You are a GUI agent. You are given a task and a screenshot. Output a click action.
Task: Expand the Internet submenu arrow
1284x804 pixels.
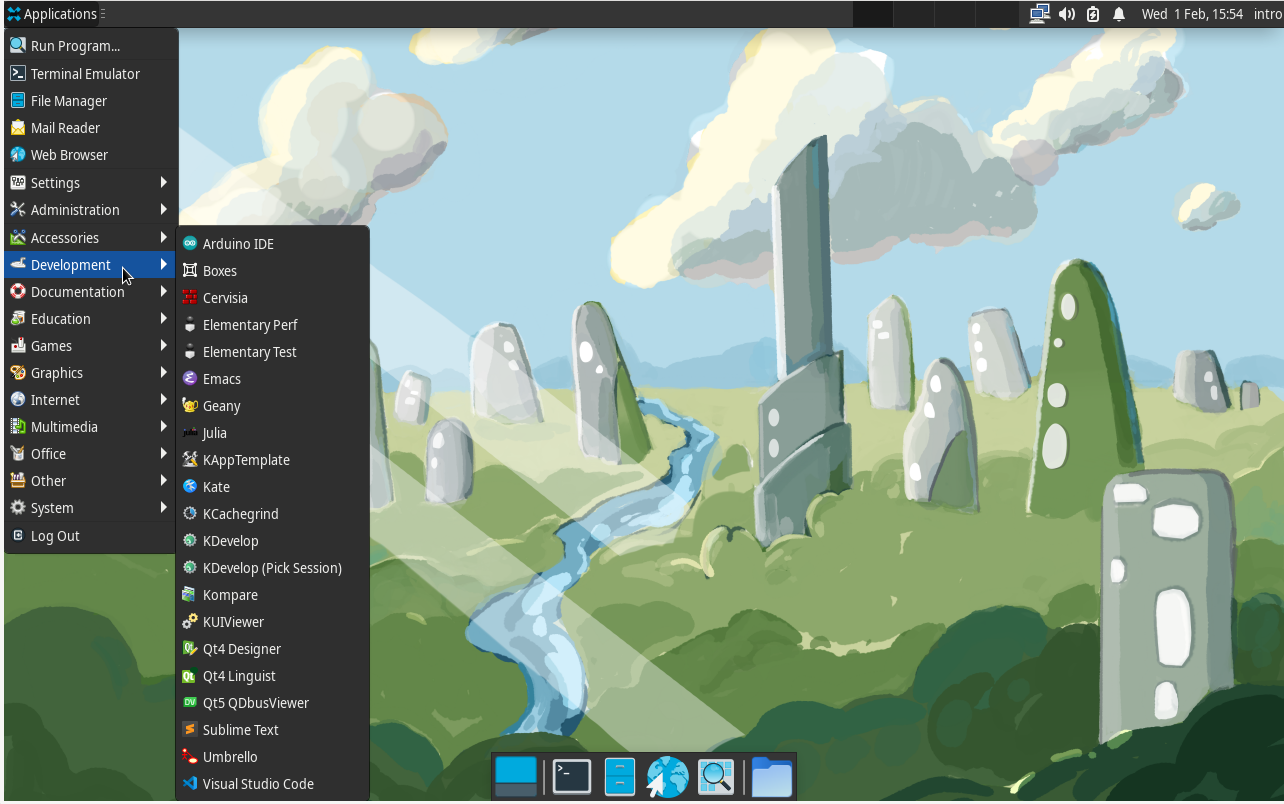point(163,399)
